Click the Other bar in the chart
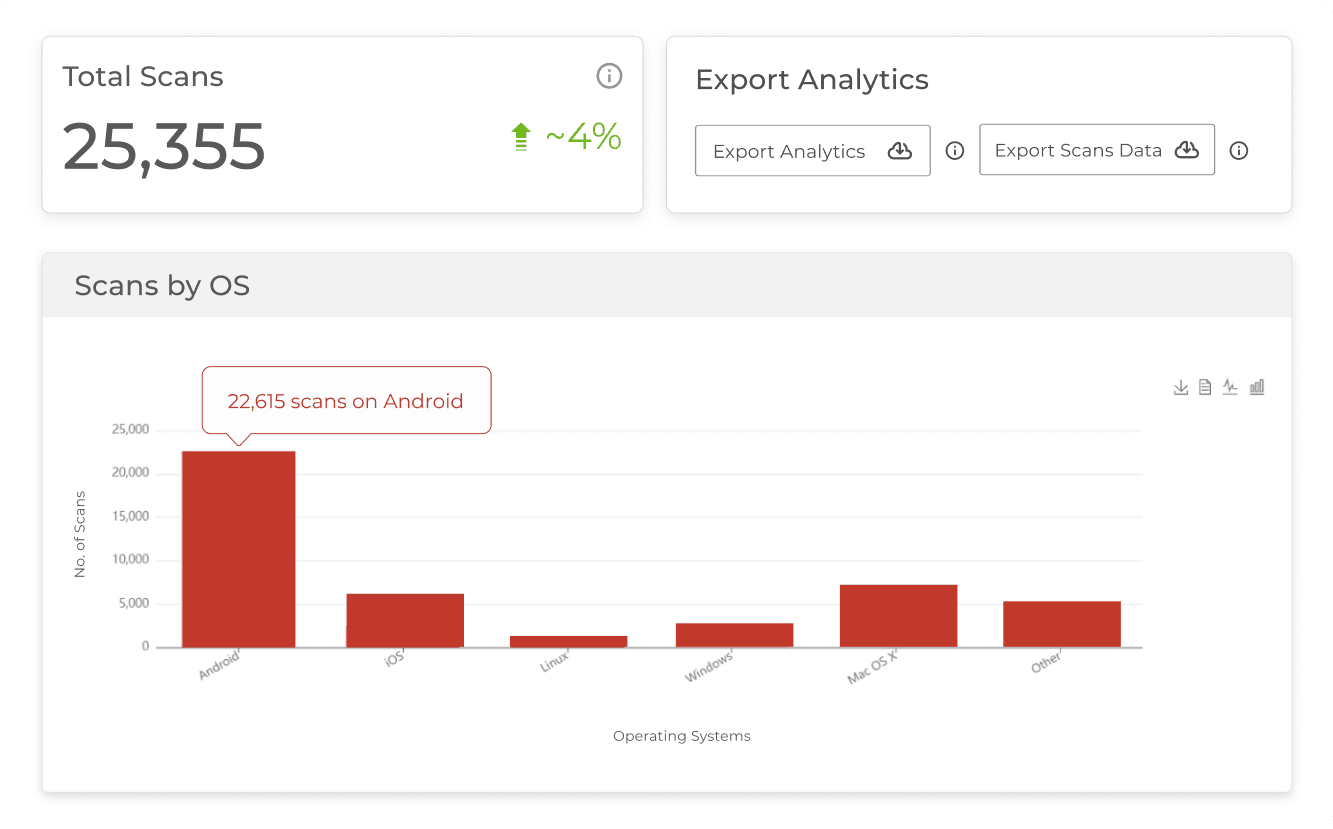 [1061, 624]
